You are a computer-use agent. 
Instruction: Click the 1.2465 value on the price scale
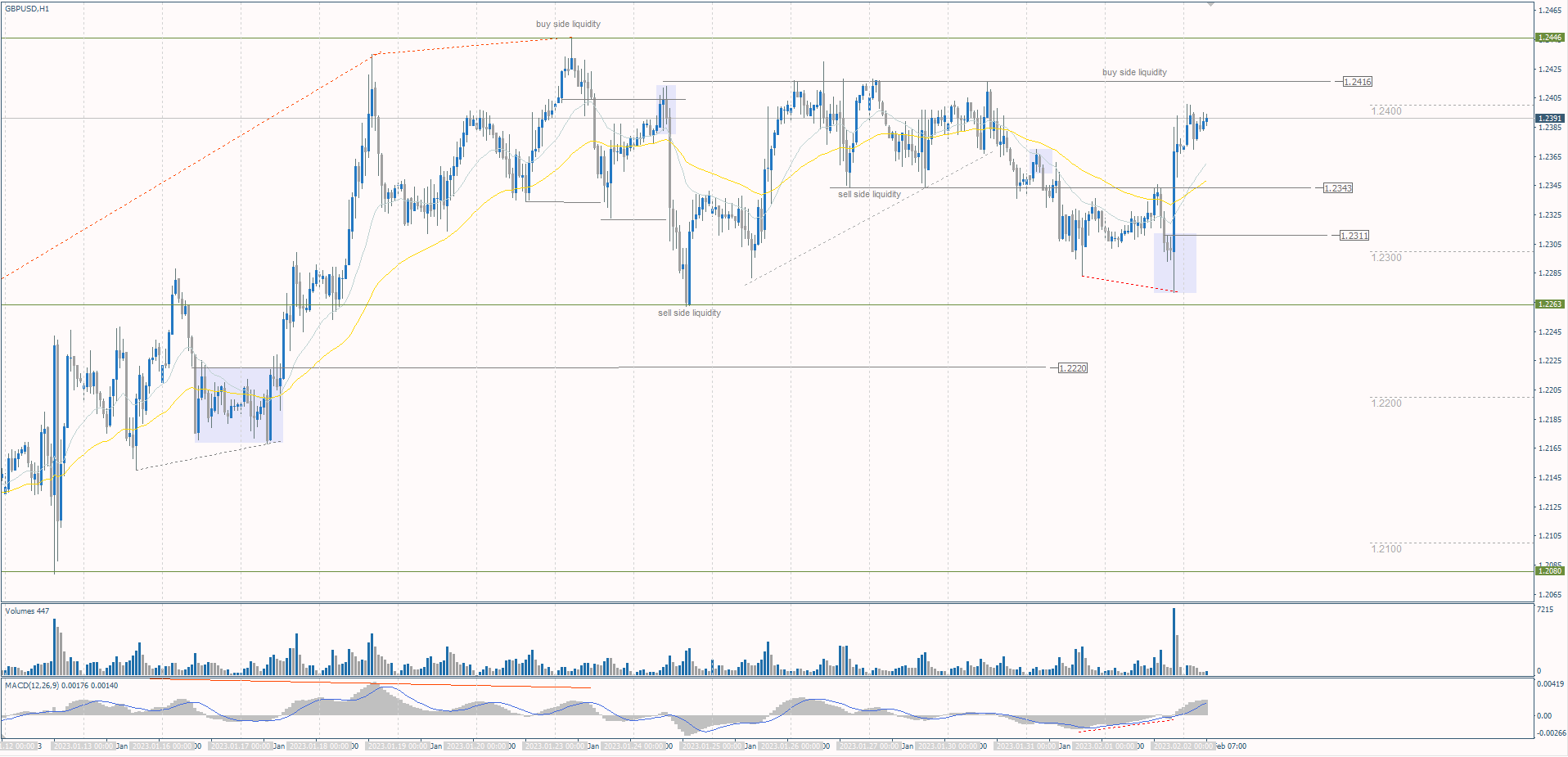tap(1550, 11)
